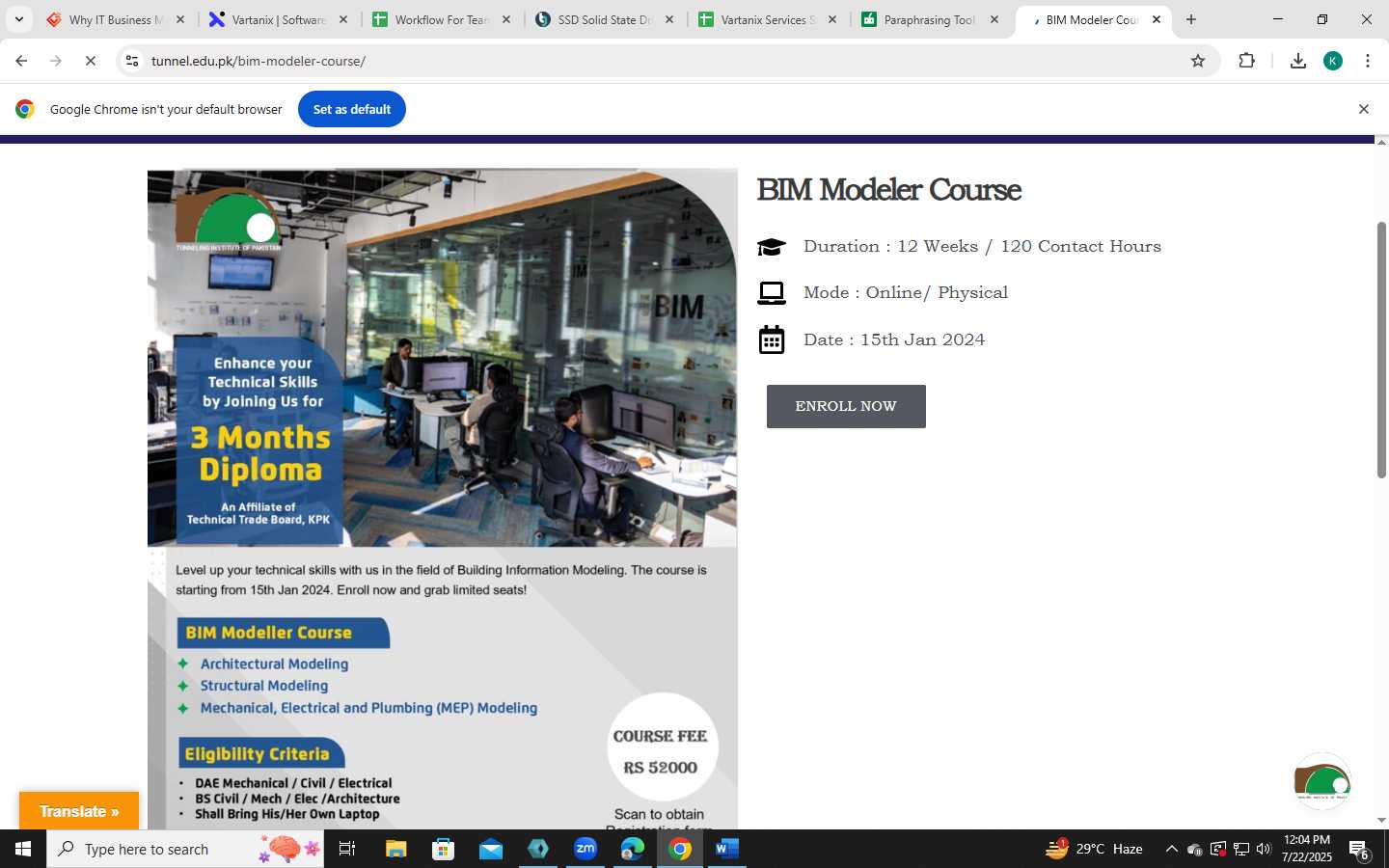Click the ENROLL NOW button

pyautogui.click(x=846, y=406)
